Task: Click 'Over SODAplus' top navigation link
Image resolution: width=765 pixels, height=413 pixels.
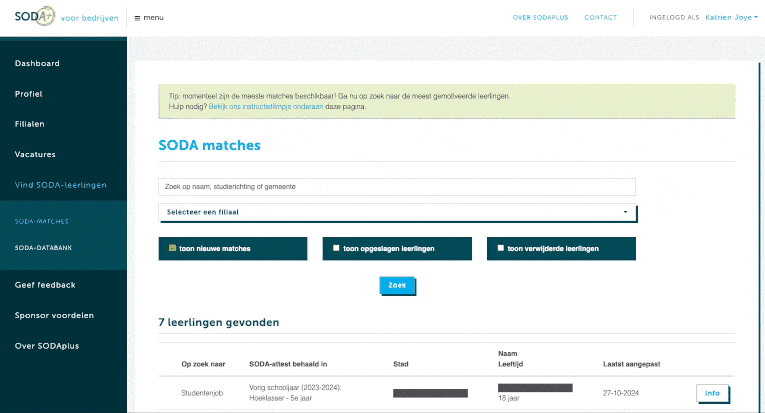Action: click(x=540, y=18)
